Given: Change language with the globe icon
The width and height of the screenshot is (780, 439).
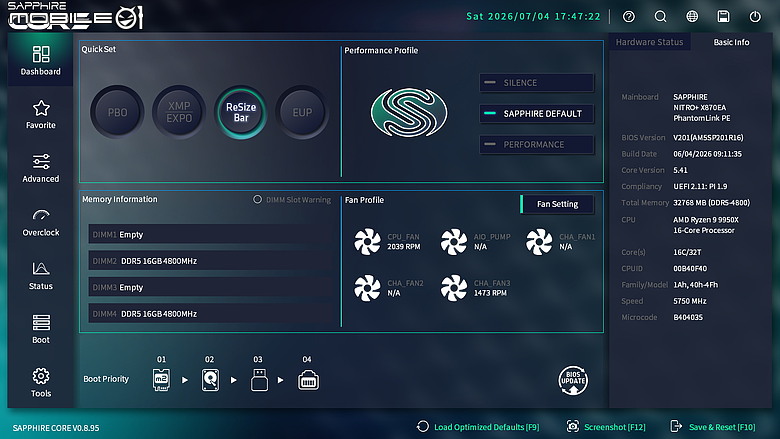Looking at the screenshot, I should (692, 16).
